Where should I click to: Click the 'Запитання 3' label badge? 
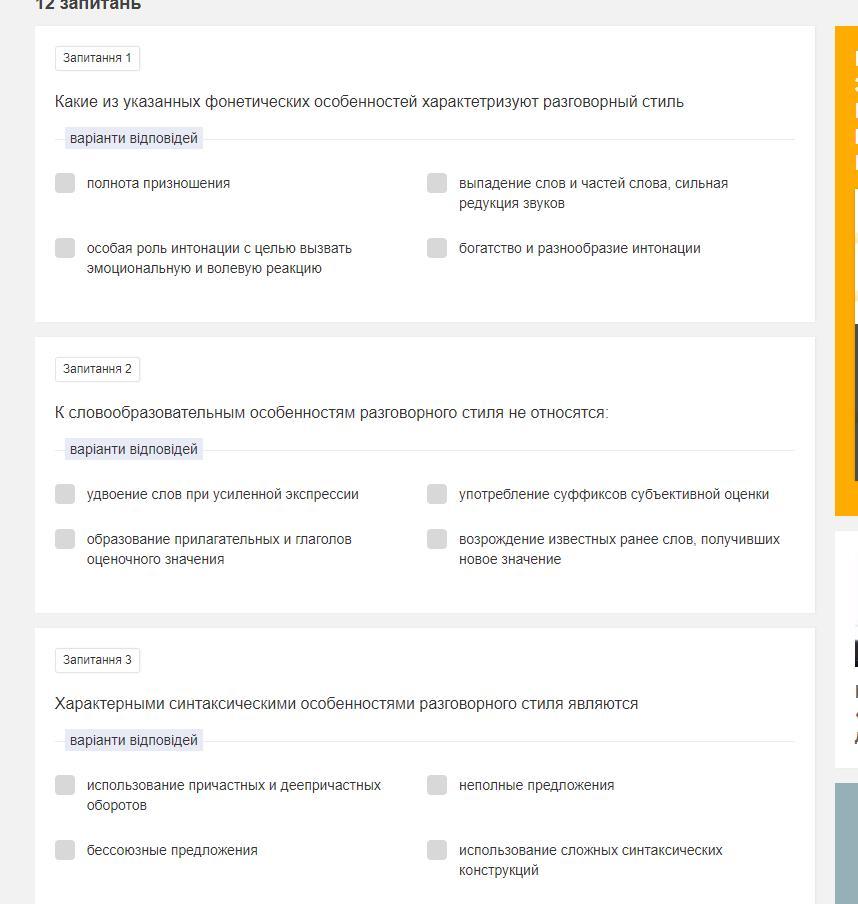[97, 660]
